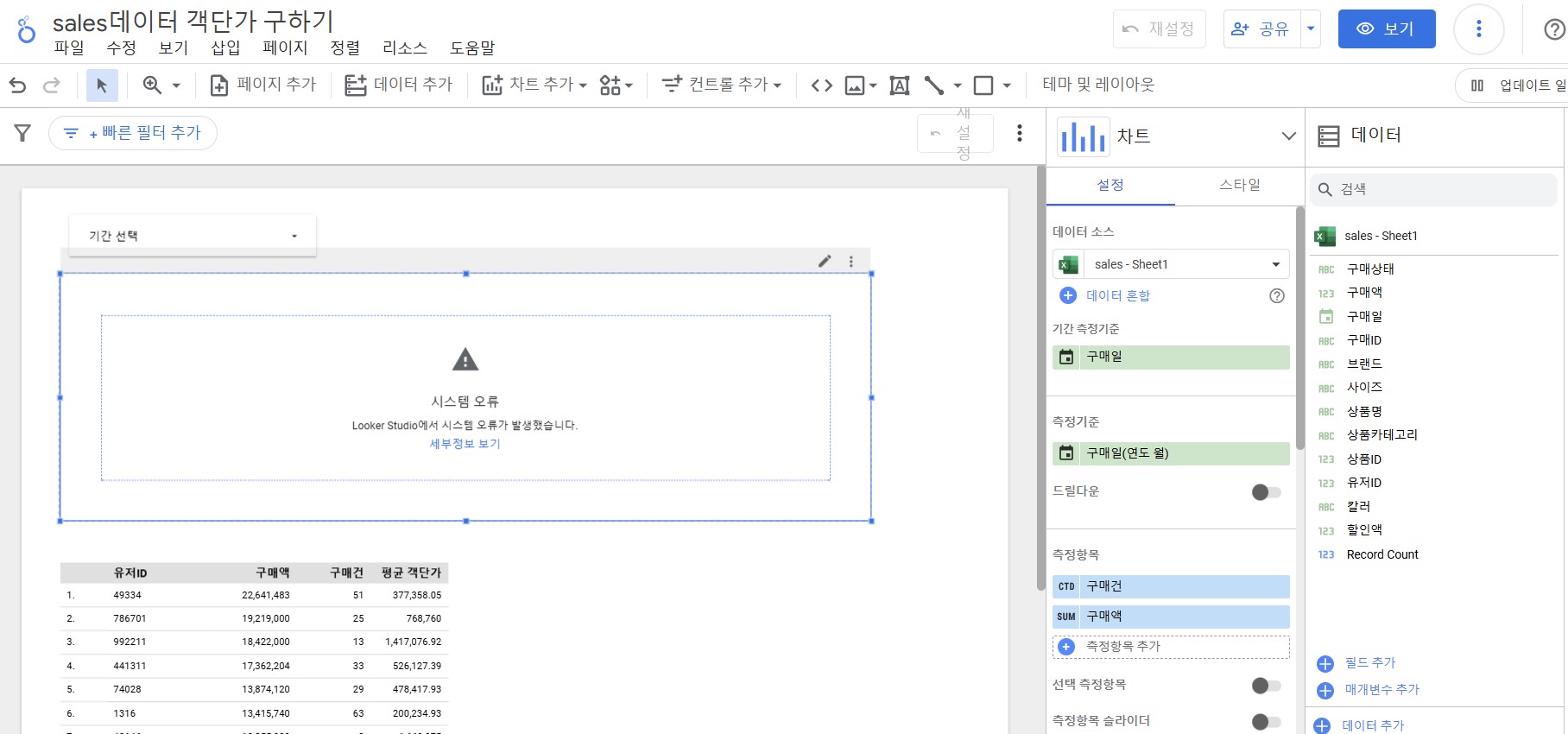The height and width of the screenshot is (734, 1568).
Task: Select the rectangle shape tool
Action: click(x=983, y=85)
